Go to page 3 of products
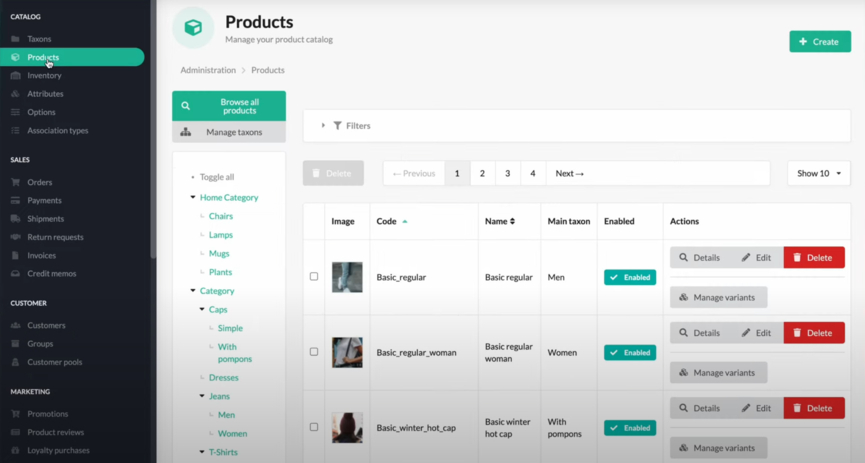Image resolution: width=865 pixels, height=463 pixels. [x=507, y=173]
